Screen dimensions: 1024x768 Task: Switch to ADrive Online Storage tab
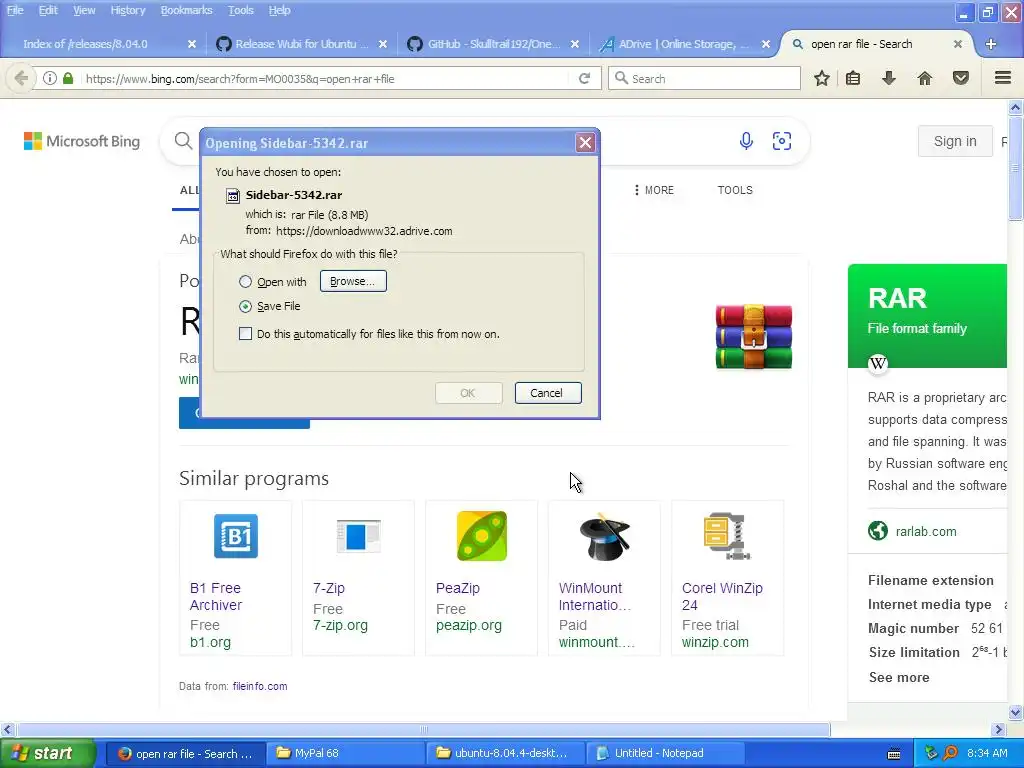coord(683,44)
